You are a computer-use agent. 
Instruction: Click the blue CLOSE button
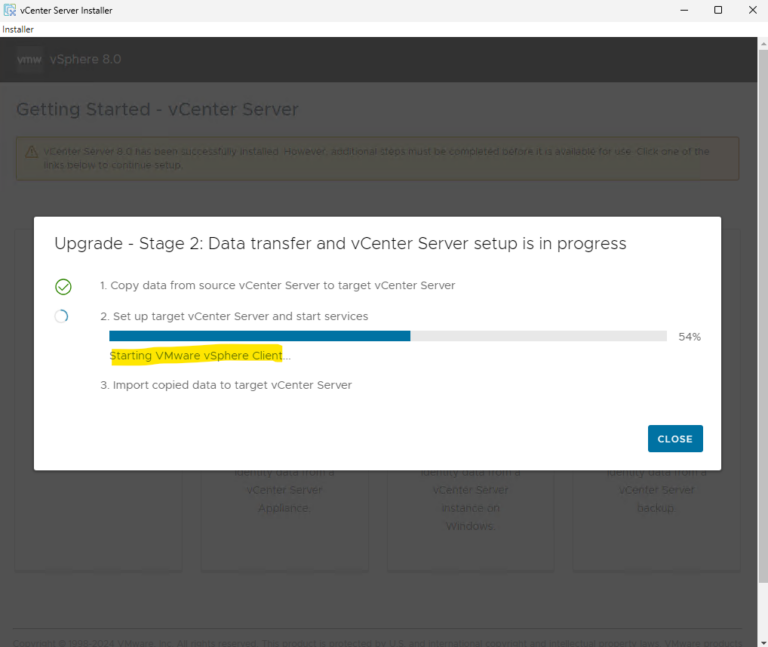point(675,438)
